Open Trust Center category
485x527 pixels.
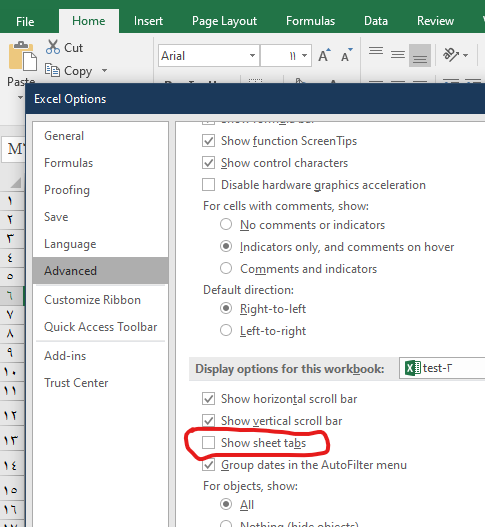(100, 383)
